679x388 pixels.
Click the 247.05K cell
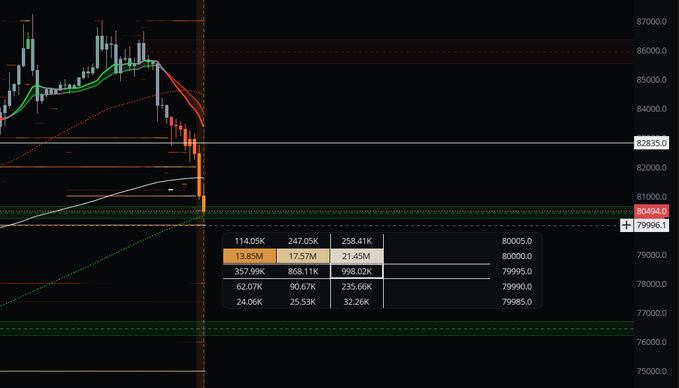pos(303,241)
